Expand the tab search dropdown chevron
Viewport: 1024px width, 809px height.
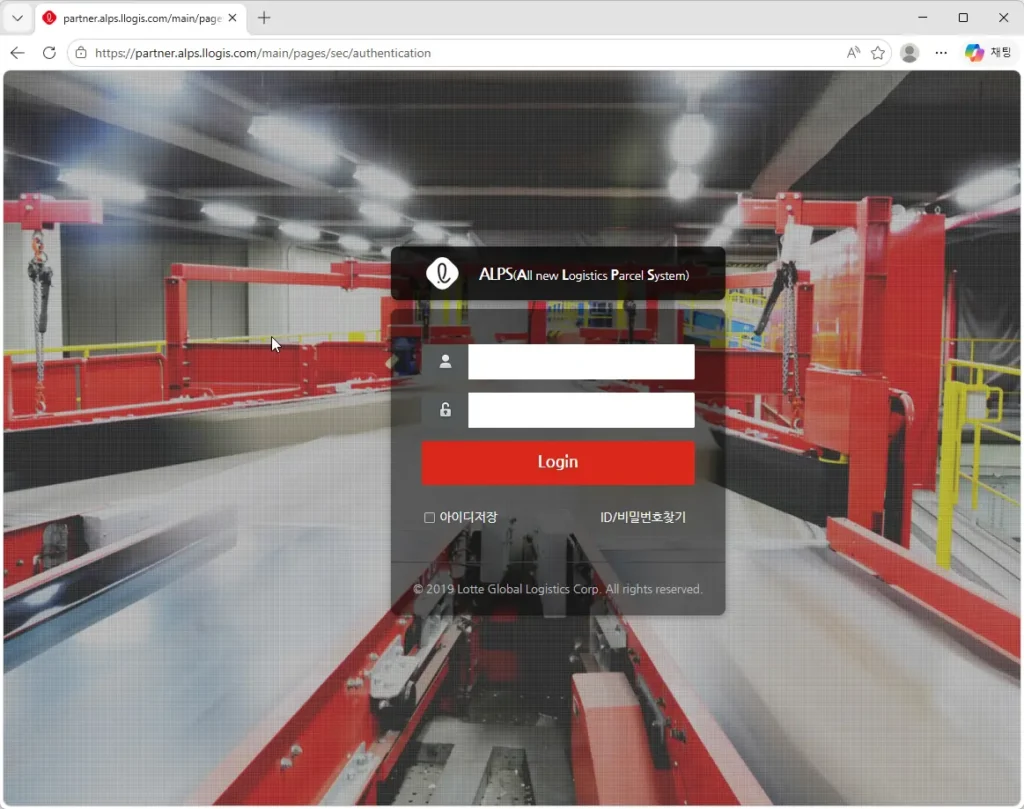coord(18,18)
